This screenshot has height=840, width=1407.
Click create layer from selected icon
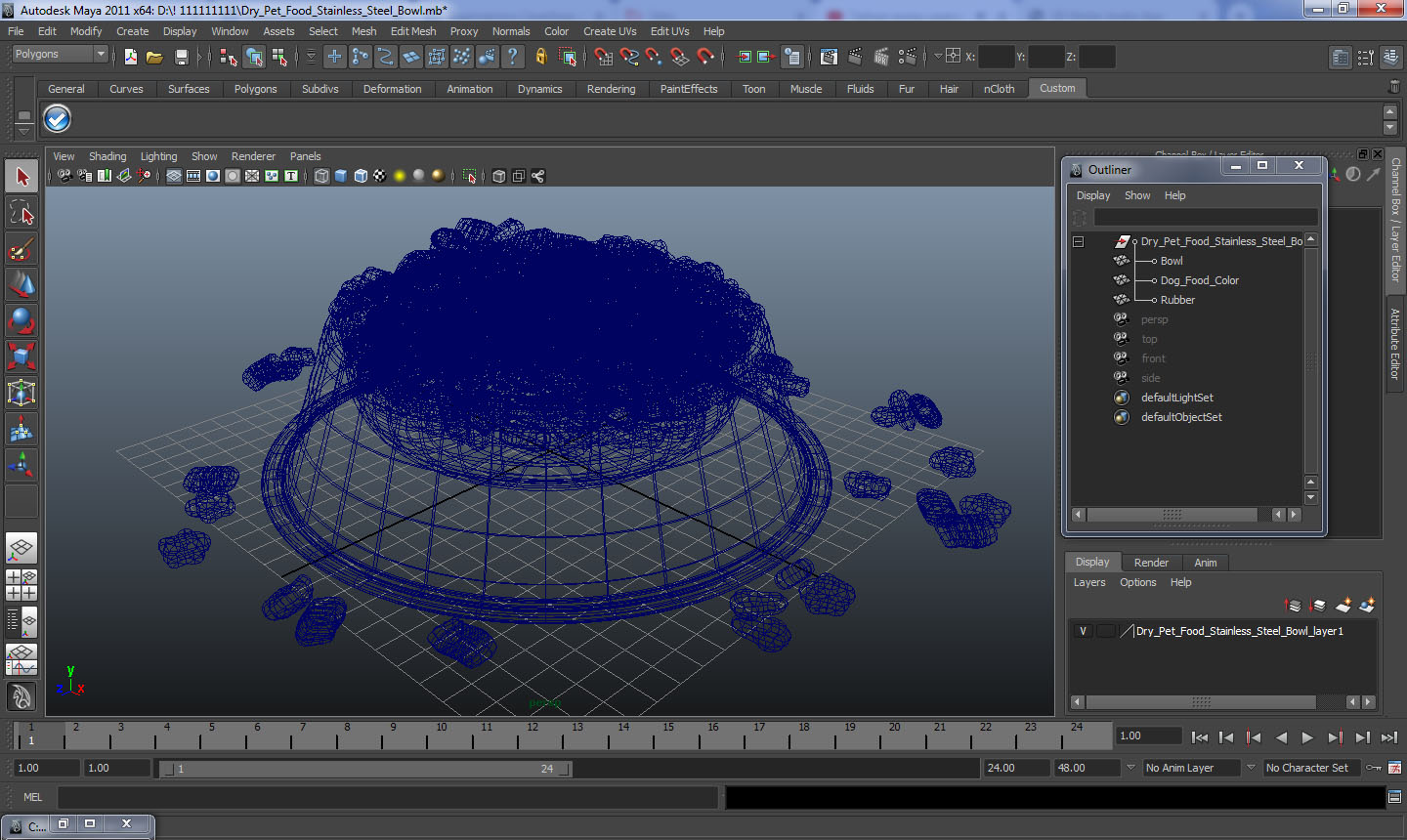click(x=1368, y=606)
